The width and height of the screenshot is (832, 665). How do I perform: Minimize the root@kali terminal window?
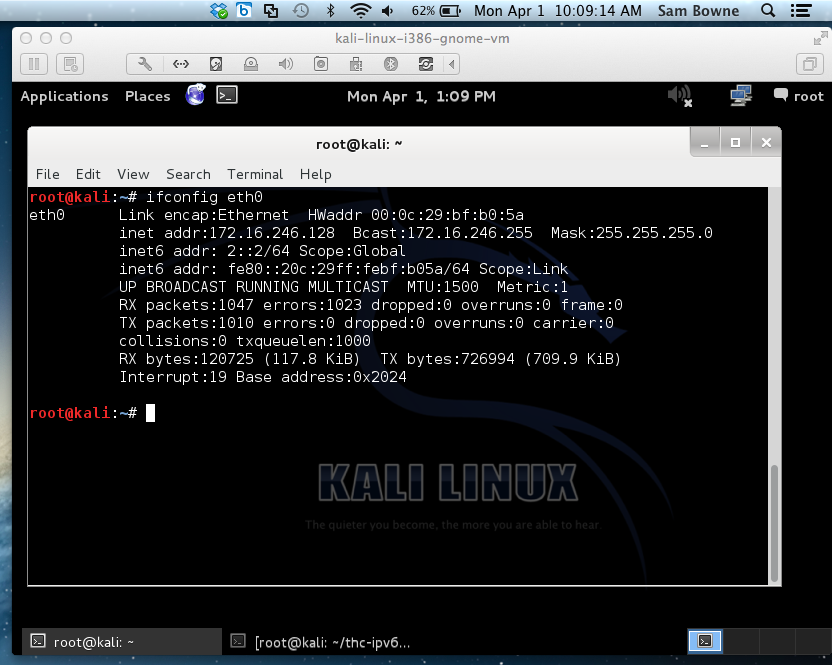[x=705, y=143]
